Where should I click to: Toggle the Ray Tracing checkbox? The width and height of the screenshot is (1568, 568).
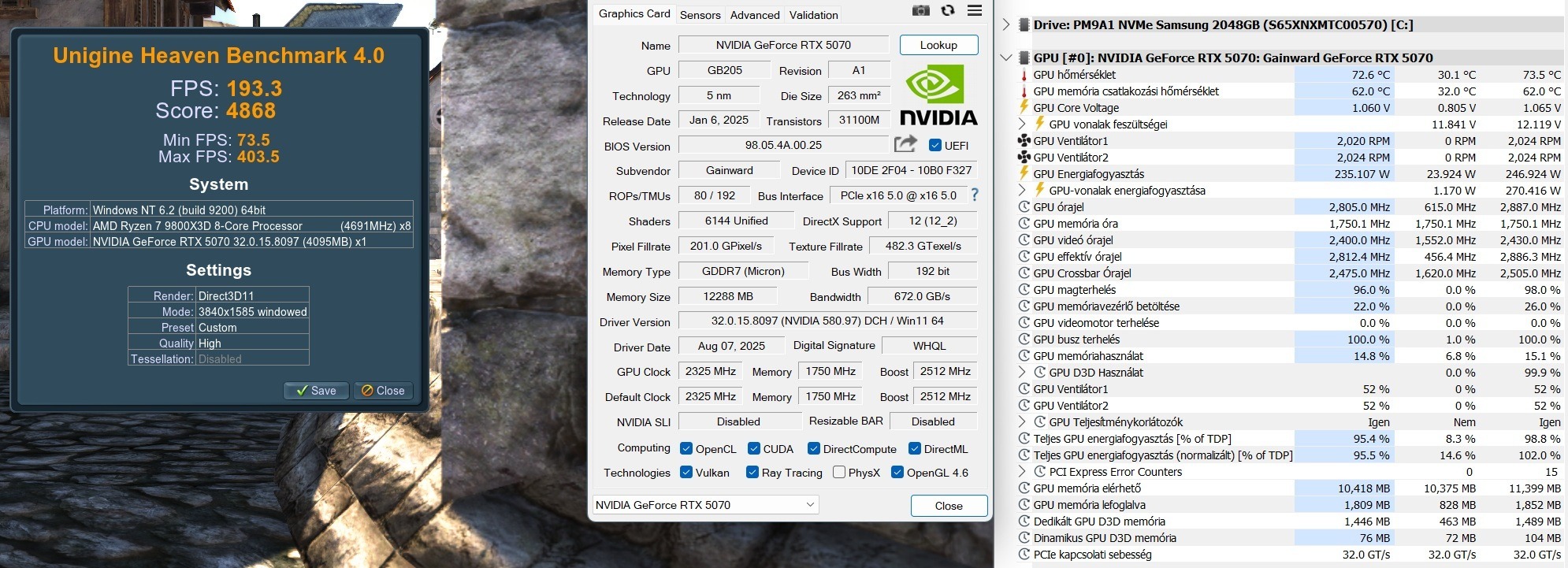(752, 472)
